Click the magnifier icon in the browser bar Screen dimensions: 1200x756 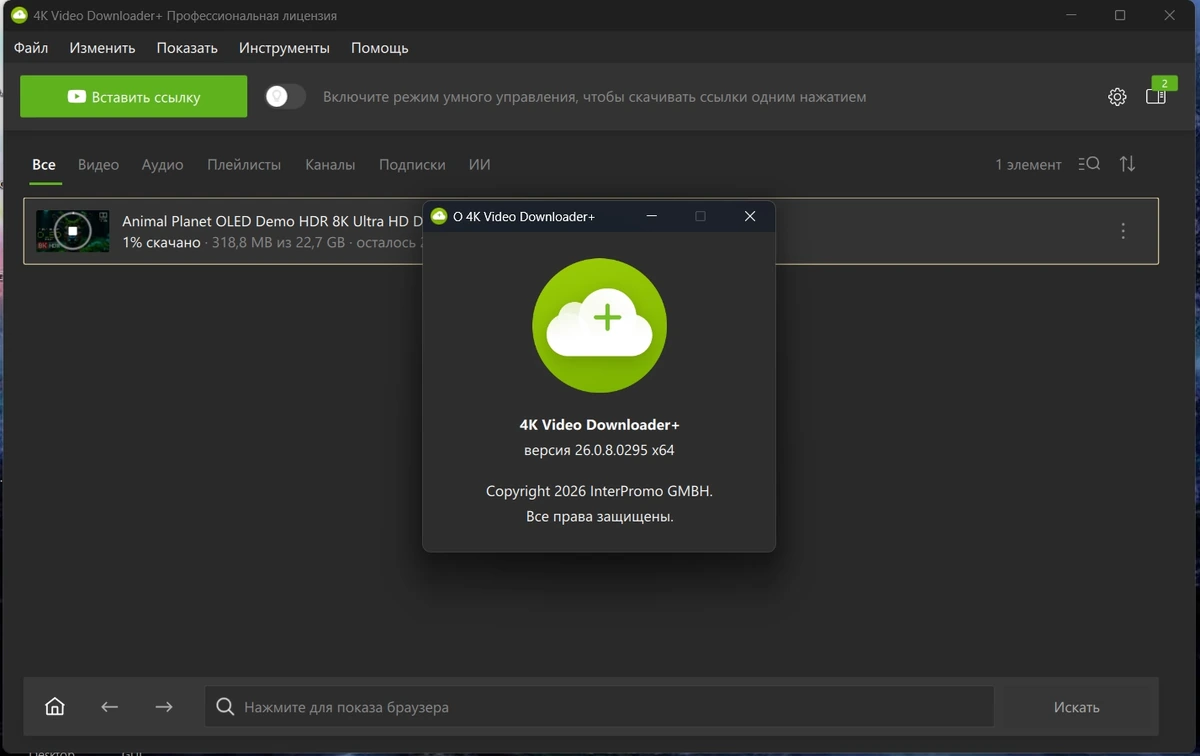225,707
